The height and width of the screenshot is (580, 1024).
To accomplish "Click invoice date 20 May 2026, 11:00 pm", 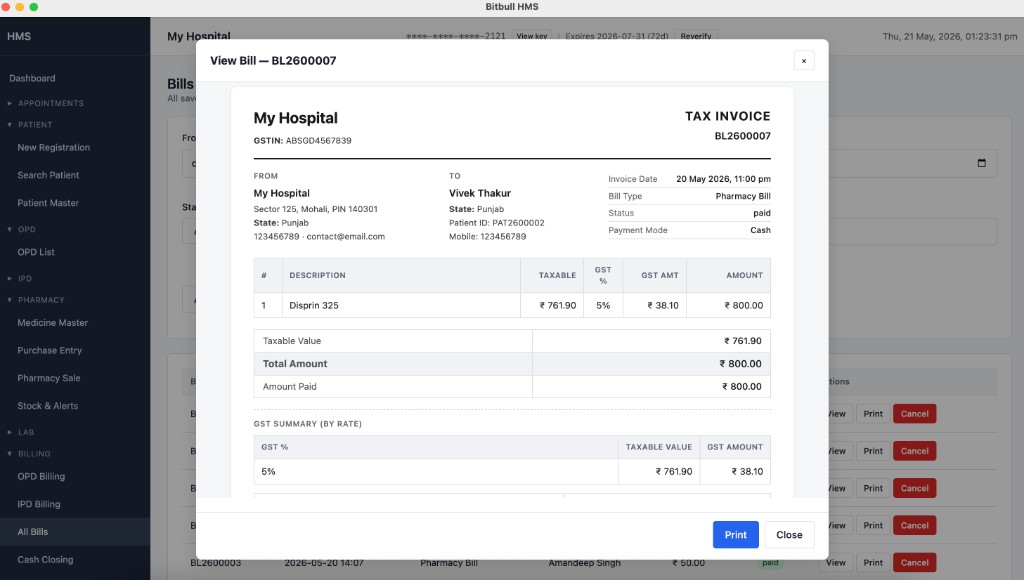I will pyautogui.click(x=724, y=179).
